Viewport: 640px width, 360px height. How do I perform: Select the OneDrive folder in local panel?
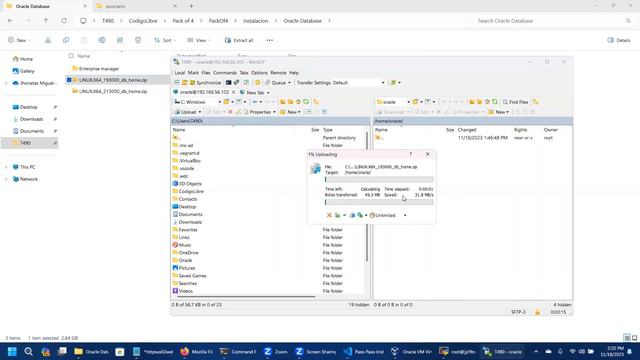(186, 253)
